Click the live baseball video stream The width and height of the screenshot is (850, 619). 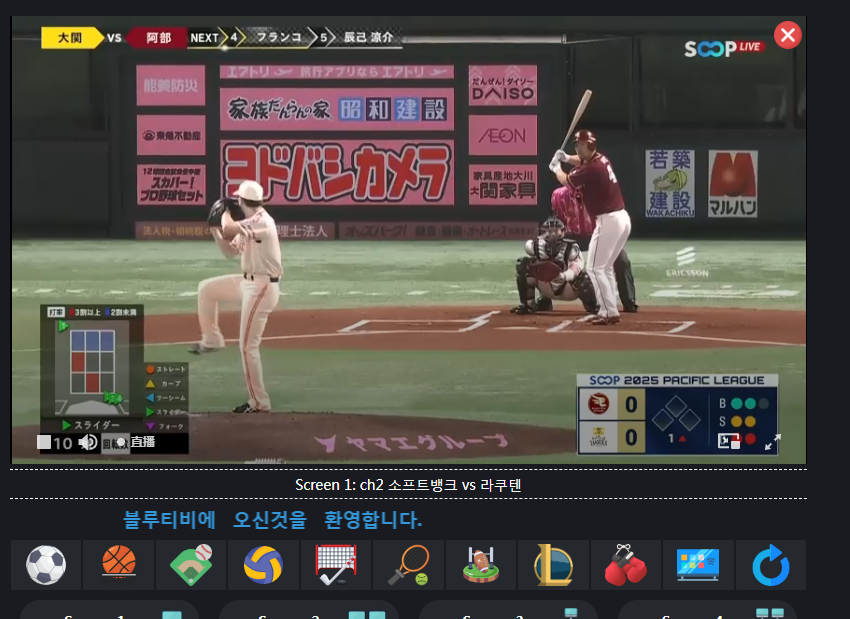(409, 240)
